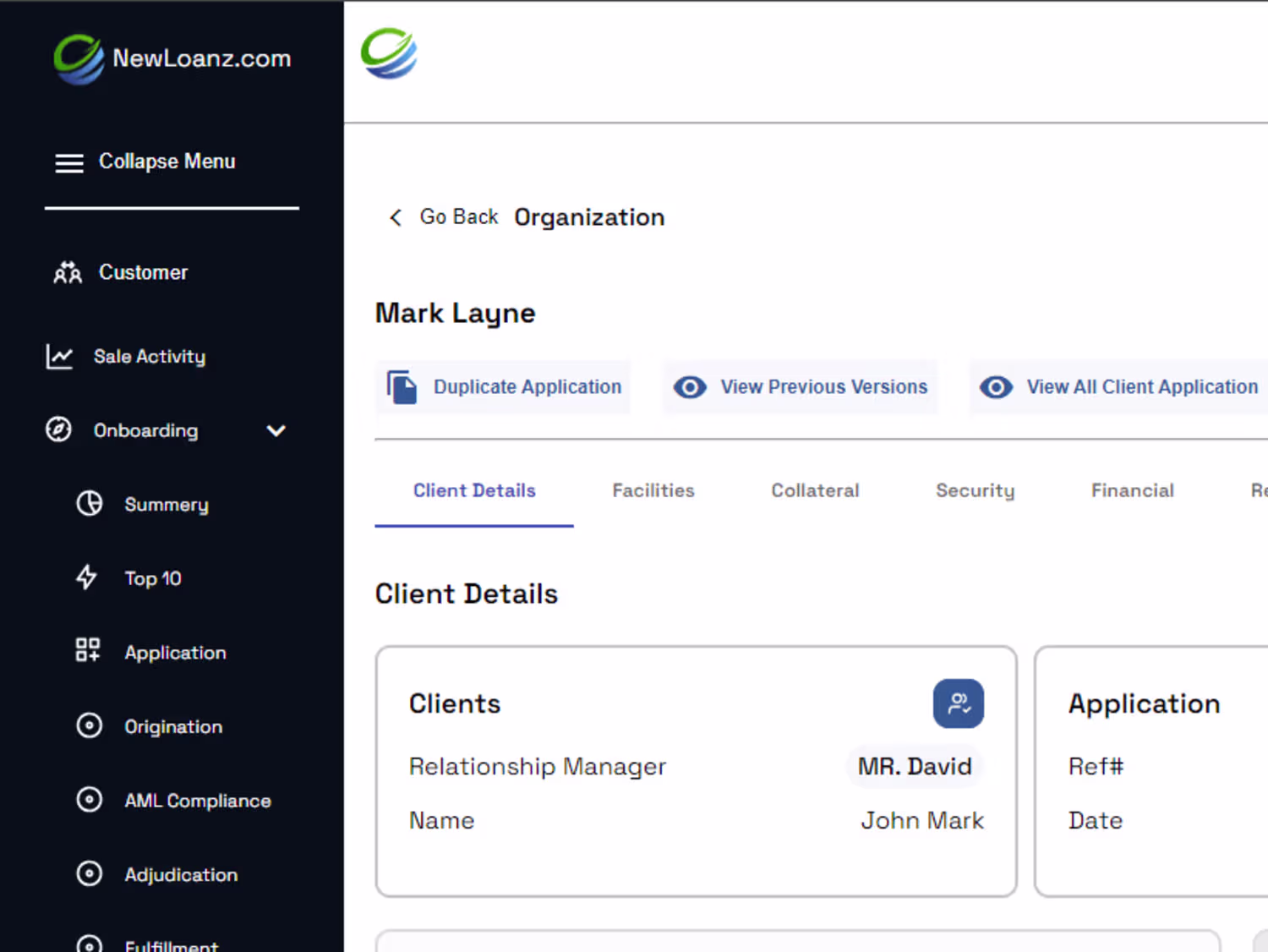Click the Onboarding compass icon
This screenshot has width=1268, height=952.
(x=58, y=429)
